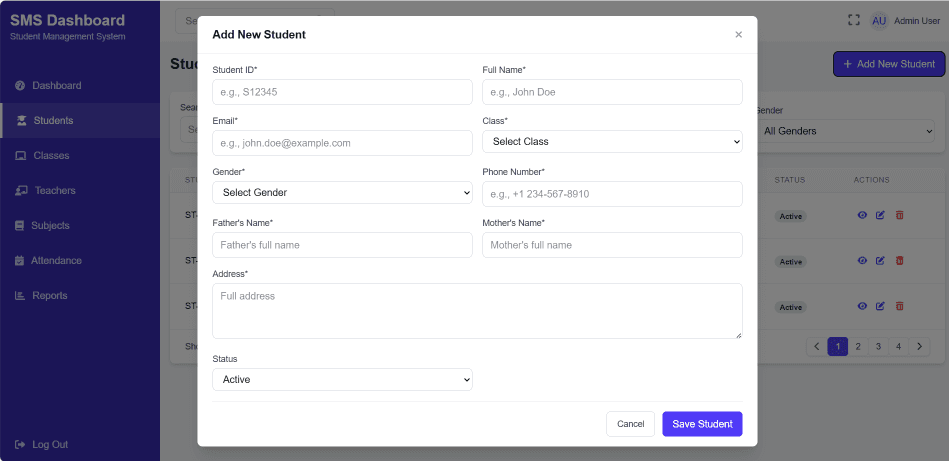
Task: Go to page 1 in pagination
Action: 838,347
